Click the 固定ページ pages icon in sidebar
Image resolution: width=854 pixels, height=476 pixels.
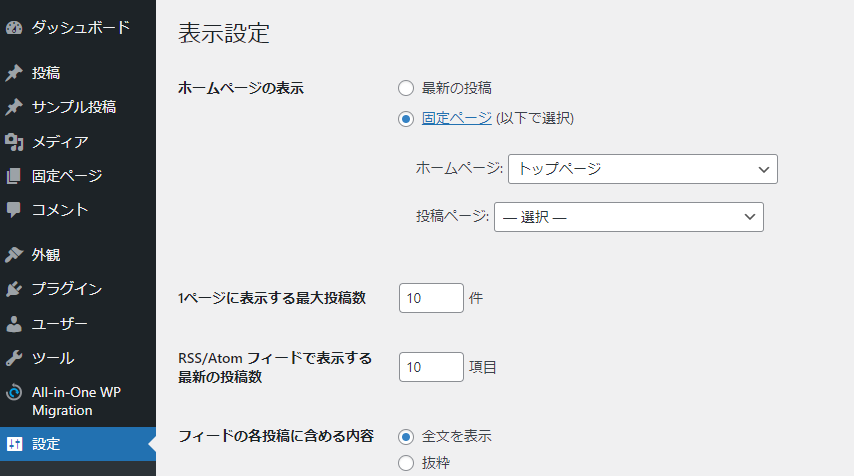coord(14,176)
